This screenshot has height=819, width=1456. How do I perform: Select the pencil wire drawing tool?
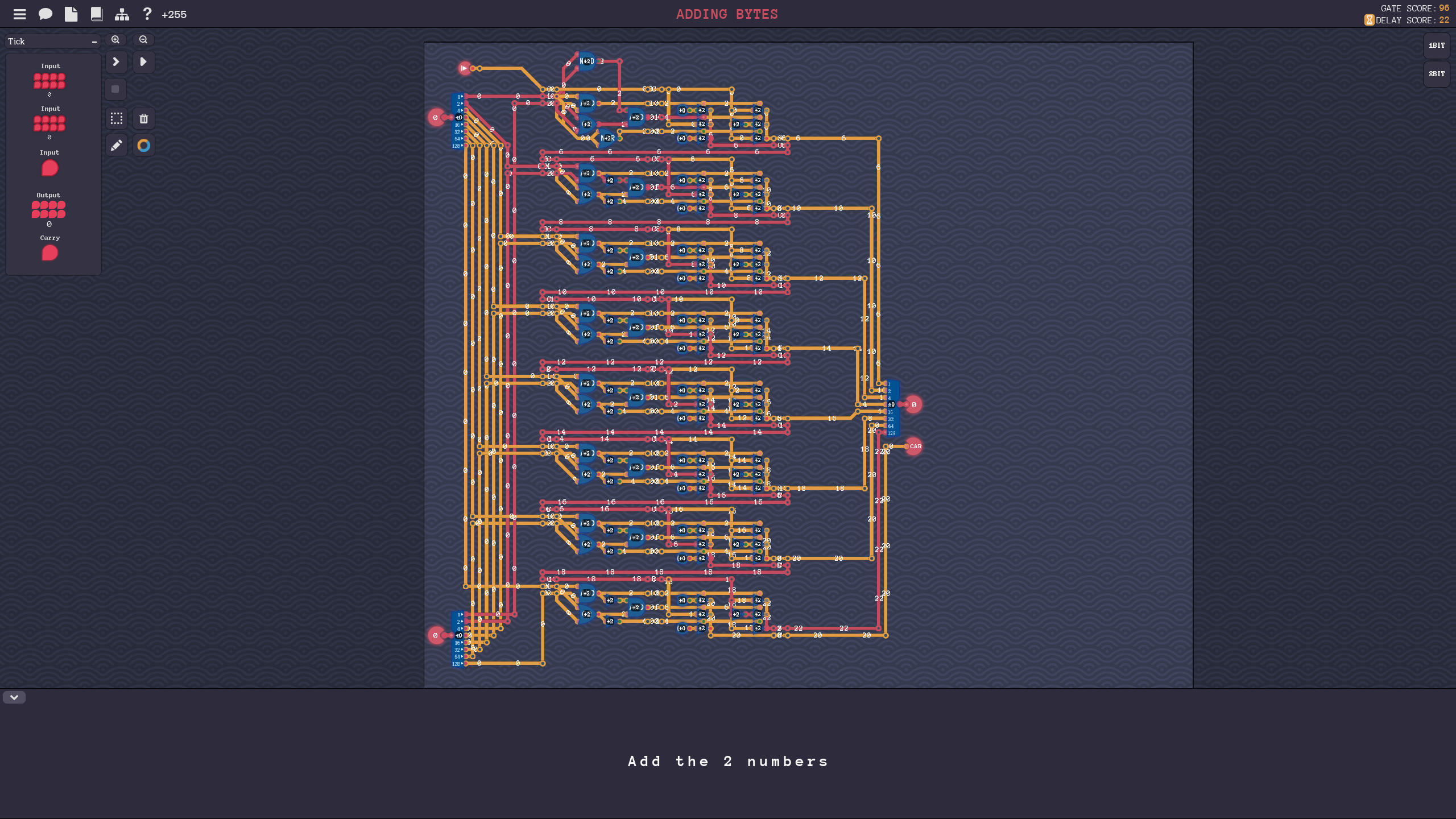coord(117,146)
